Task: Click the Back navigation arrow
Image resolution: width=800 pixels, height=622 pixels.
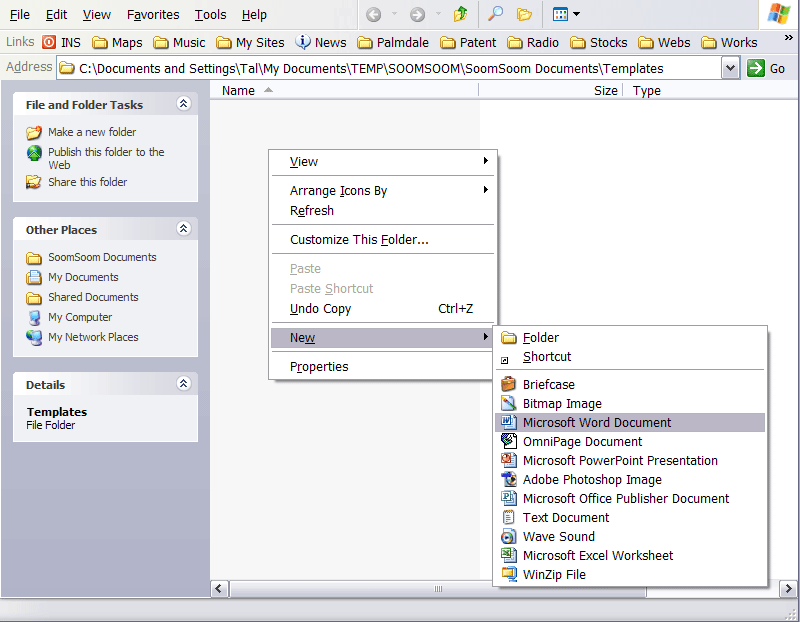Action: click(x=373, y=15)
